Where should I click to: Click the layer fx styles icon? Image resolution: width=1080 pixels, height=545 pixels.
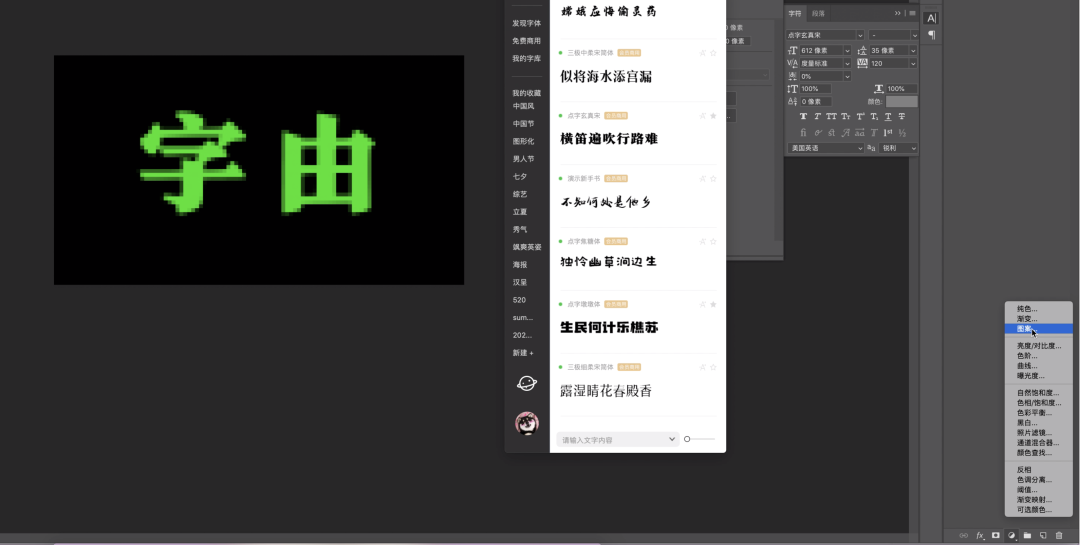tap(980, 536)
